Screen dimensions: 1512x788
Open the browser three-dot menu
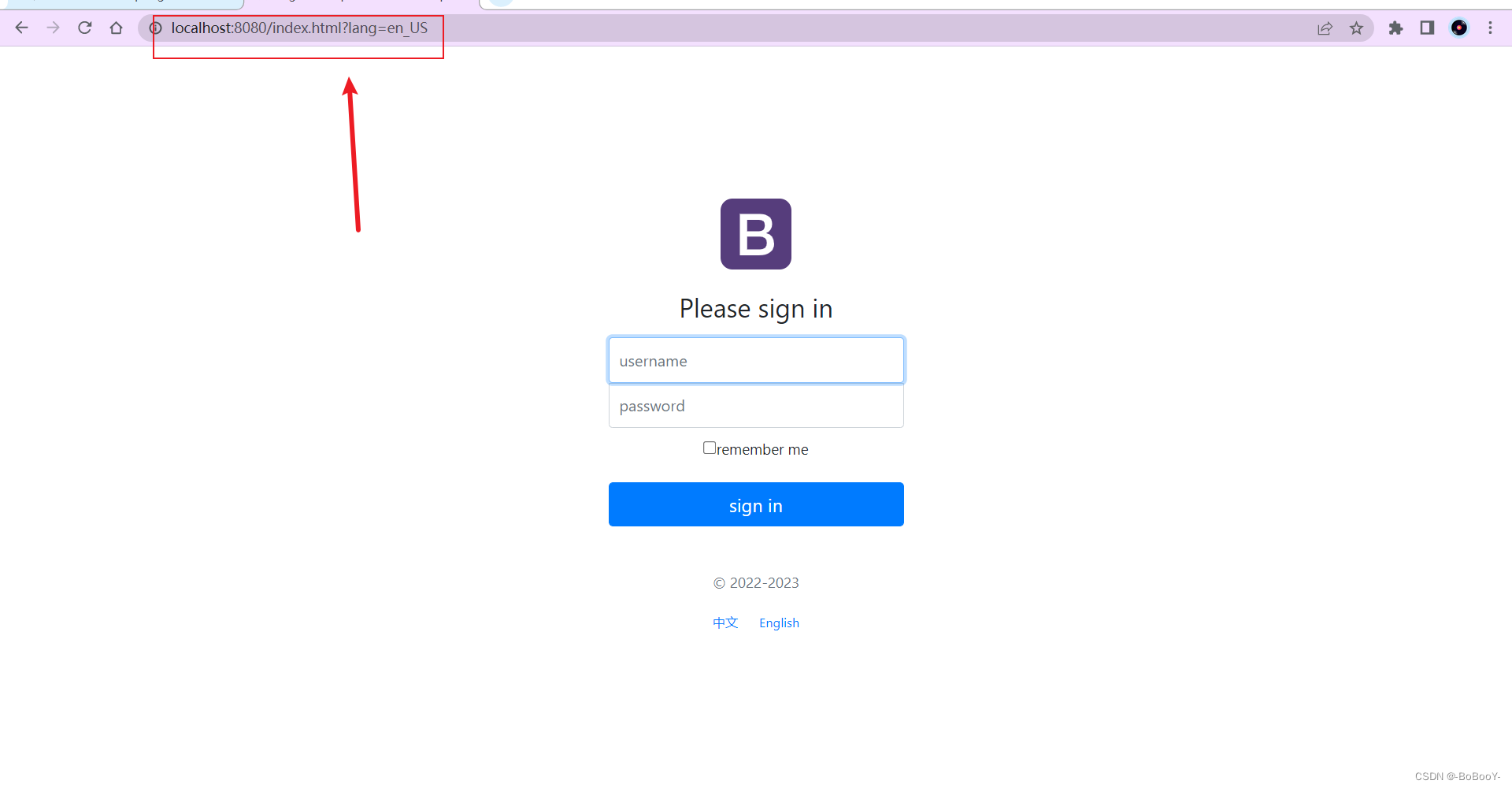1491,28
